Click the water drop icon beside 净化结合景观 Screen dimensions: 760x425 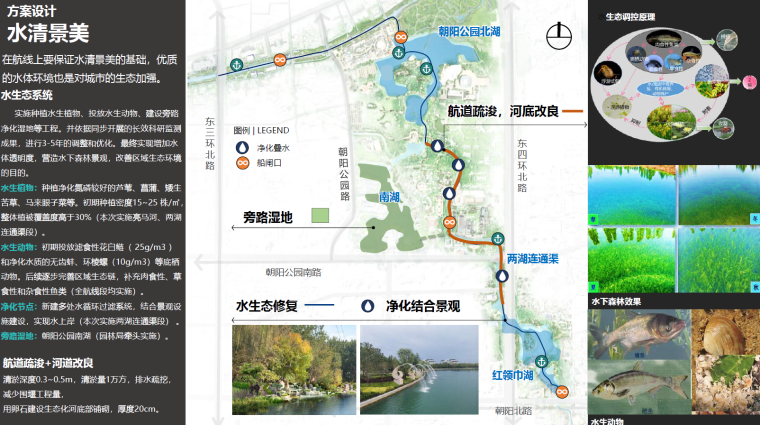[368, 306]
